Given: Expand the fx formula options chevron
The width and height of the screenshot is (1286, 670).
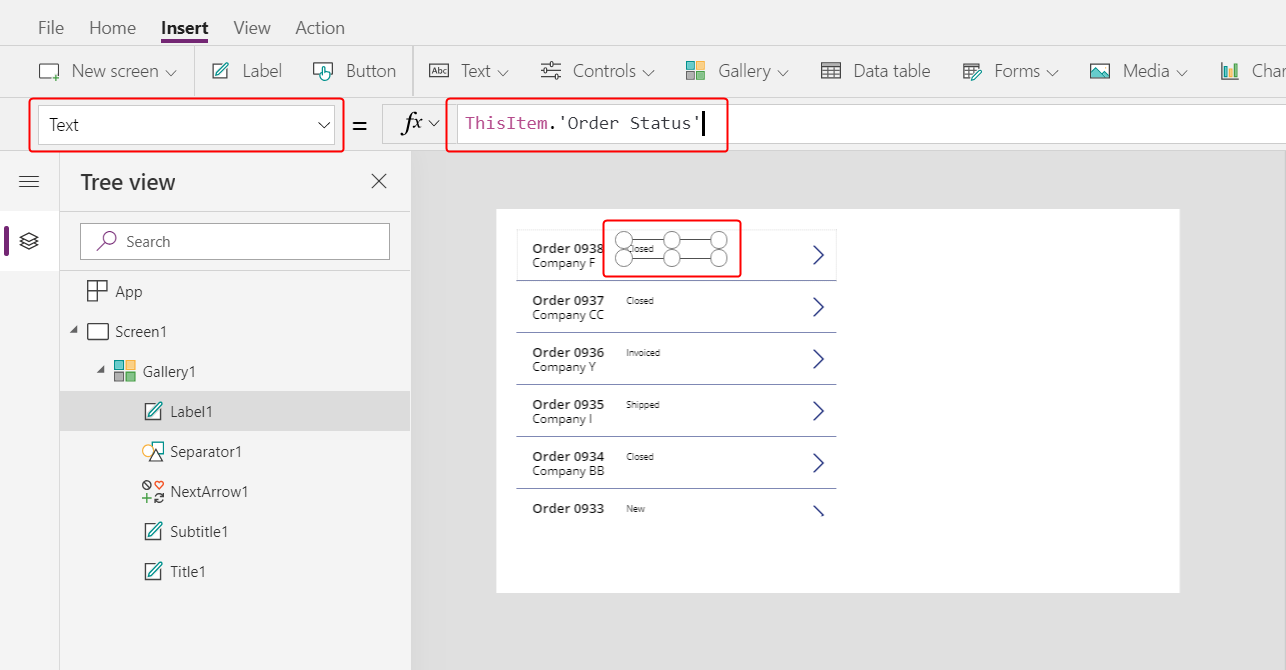Looking at the screenshot, I should click(x=434, y=123).
